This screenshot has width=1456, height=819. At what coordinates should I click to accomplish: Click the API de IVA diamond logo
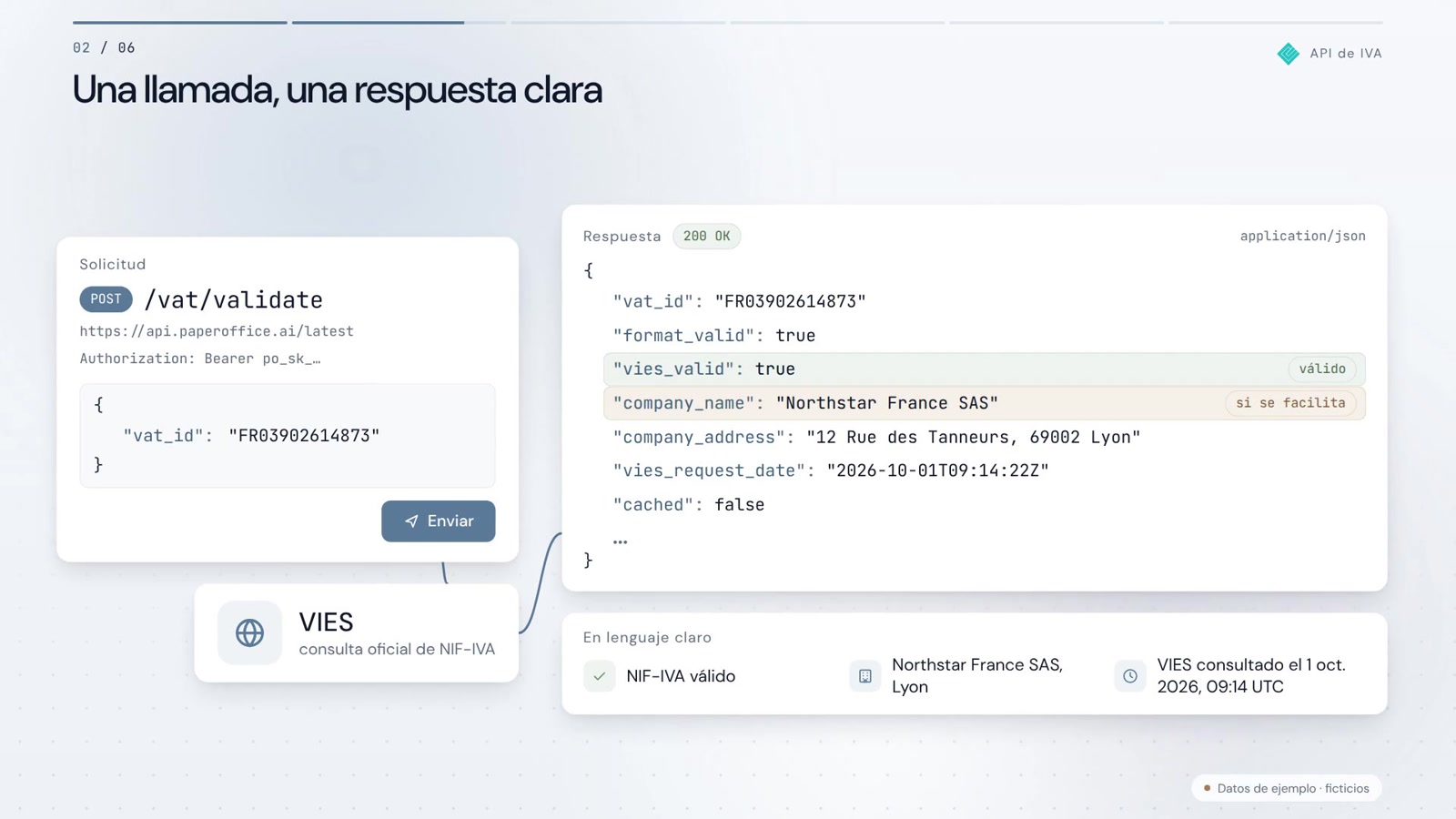tap(1288, 54)
